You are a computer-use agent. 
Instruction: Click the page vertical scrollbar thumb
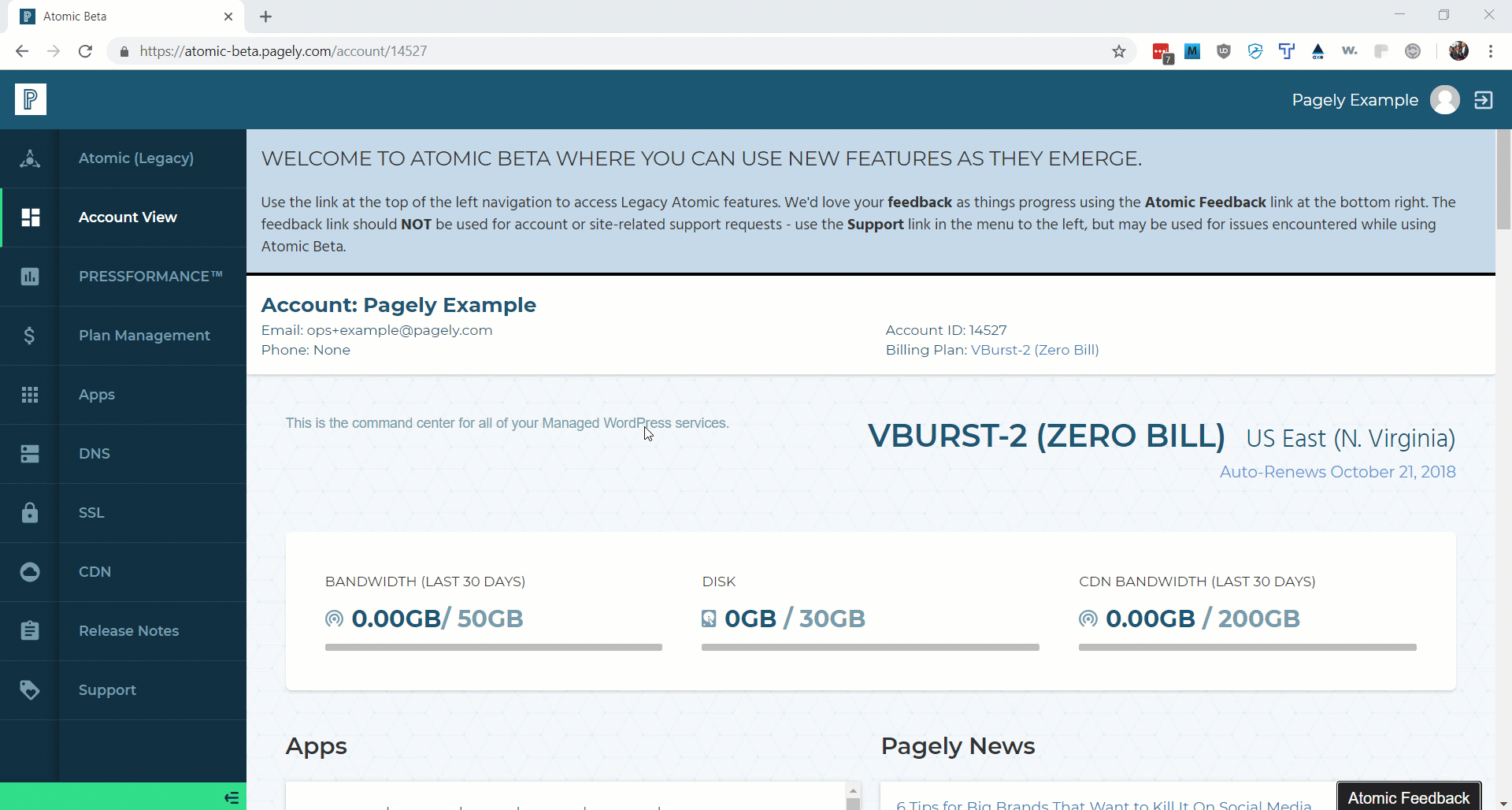click(1503, 180)
